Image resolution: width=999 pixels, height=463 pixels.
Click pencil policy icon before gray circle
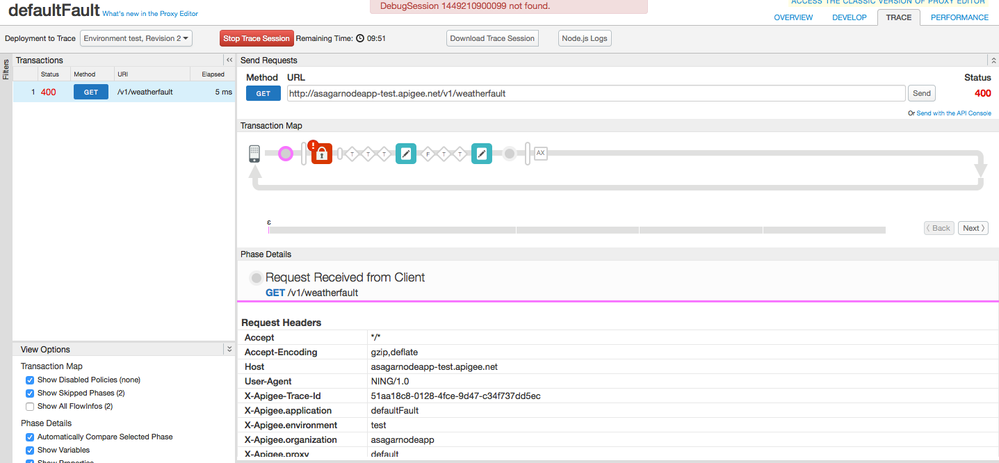(482, 153)
